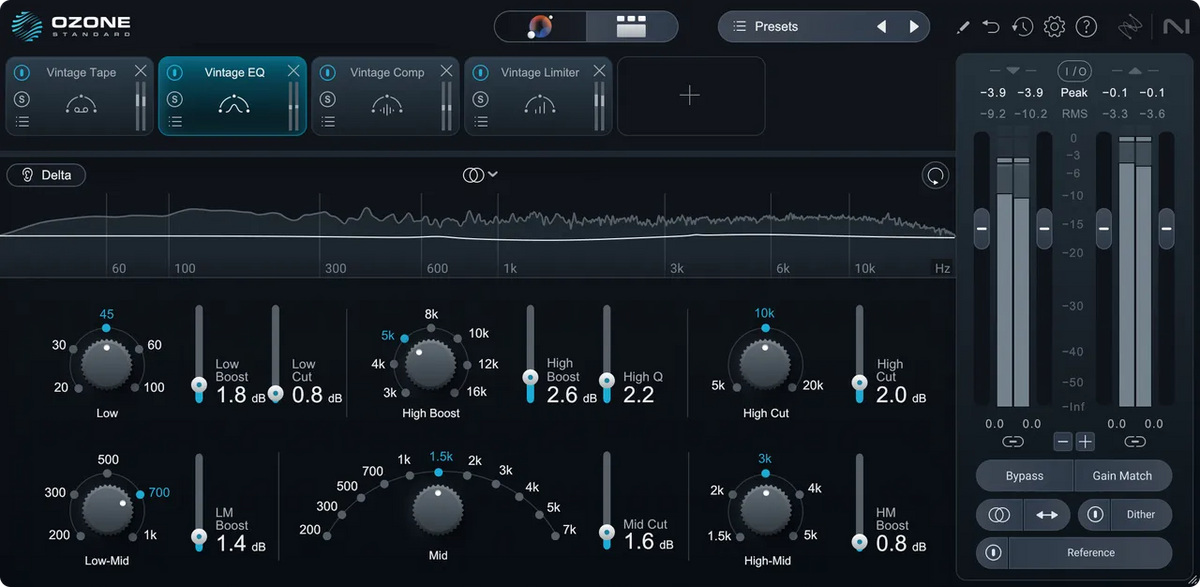Click the next preset arrow
Image resolution: width=1200 pixels, height=587 pixels.
915,27
